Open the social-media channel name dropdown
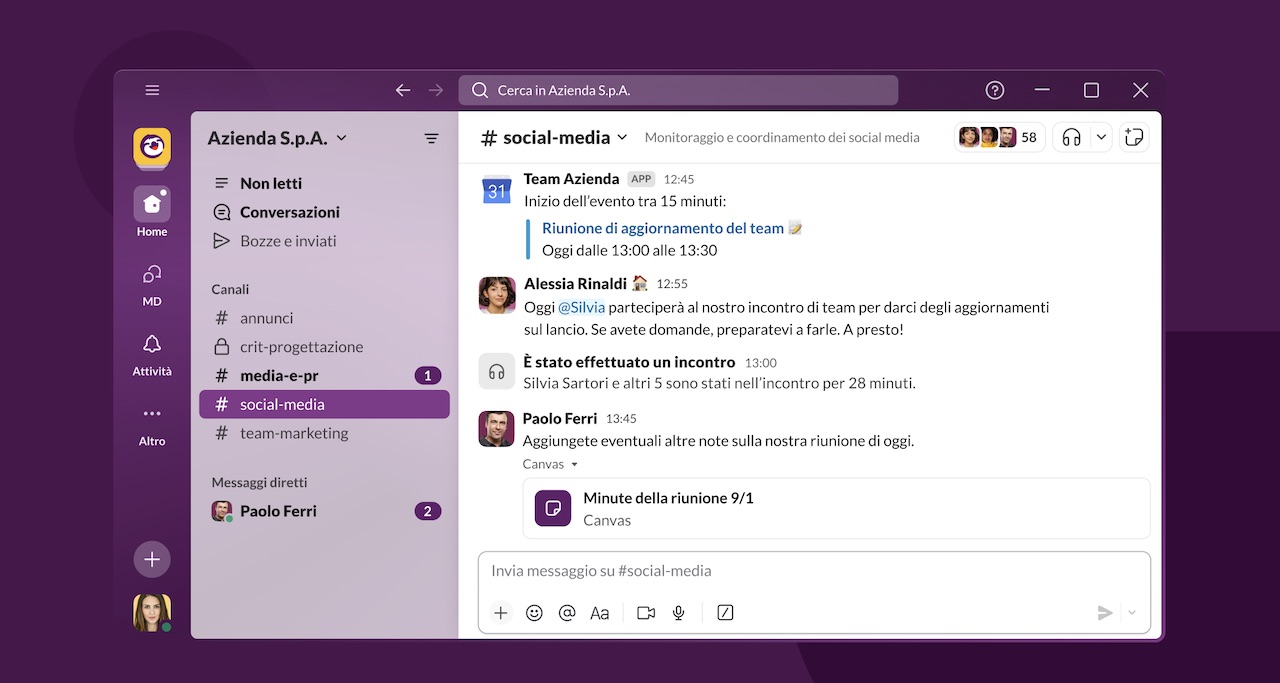Screen dimensions: 1280x683 pyautogui.click(x=554, y=137)
